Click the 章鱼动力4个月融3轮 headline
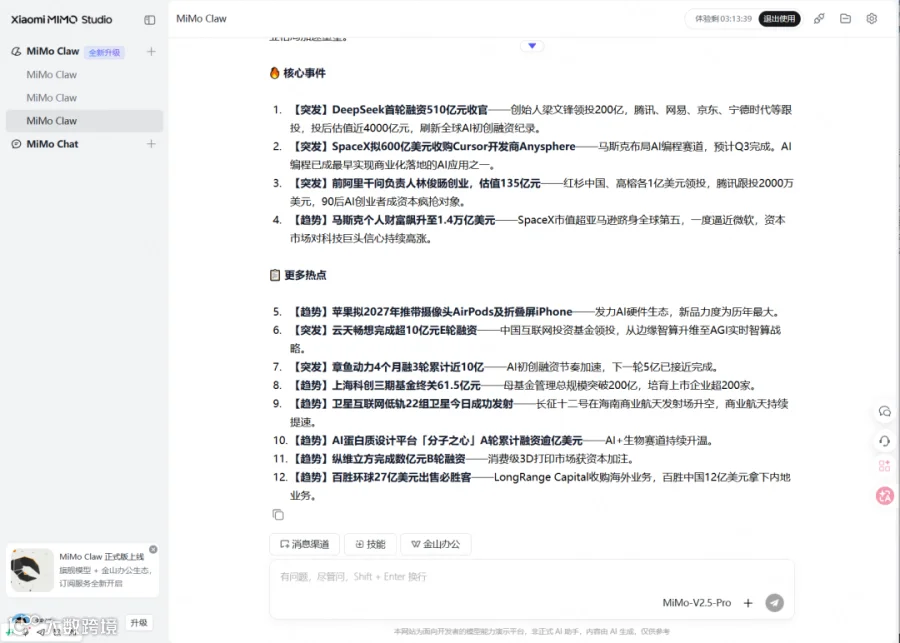The image size is (900, 643). pyautogui.click(x=408, y=367)
